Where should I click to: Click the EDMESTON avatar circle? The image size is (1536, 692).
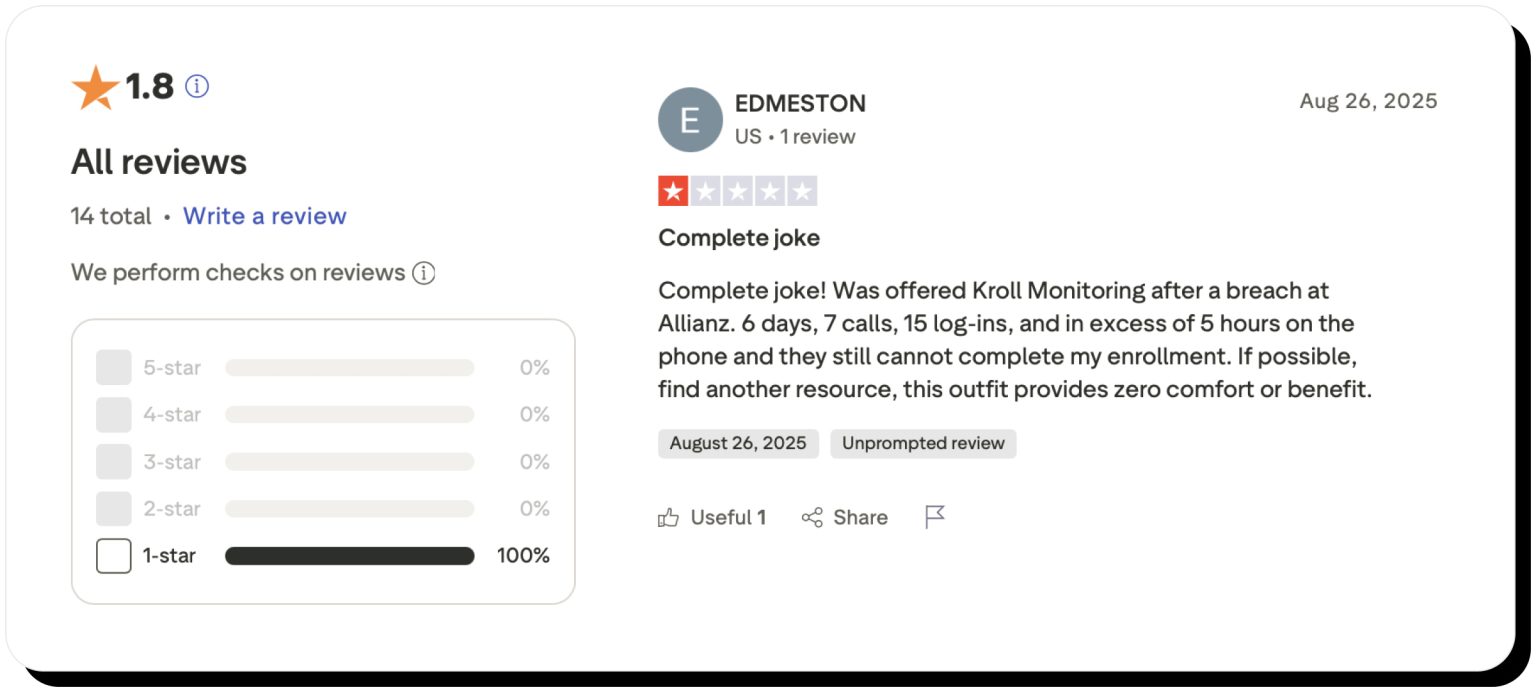tap(690, 120)
